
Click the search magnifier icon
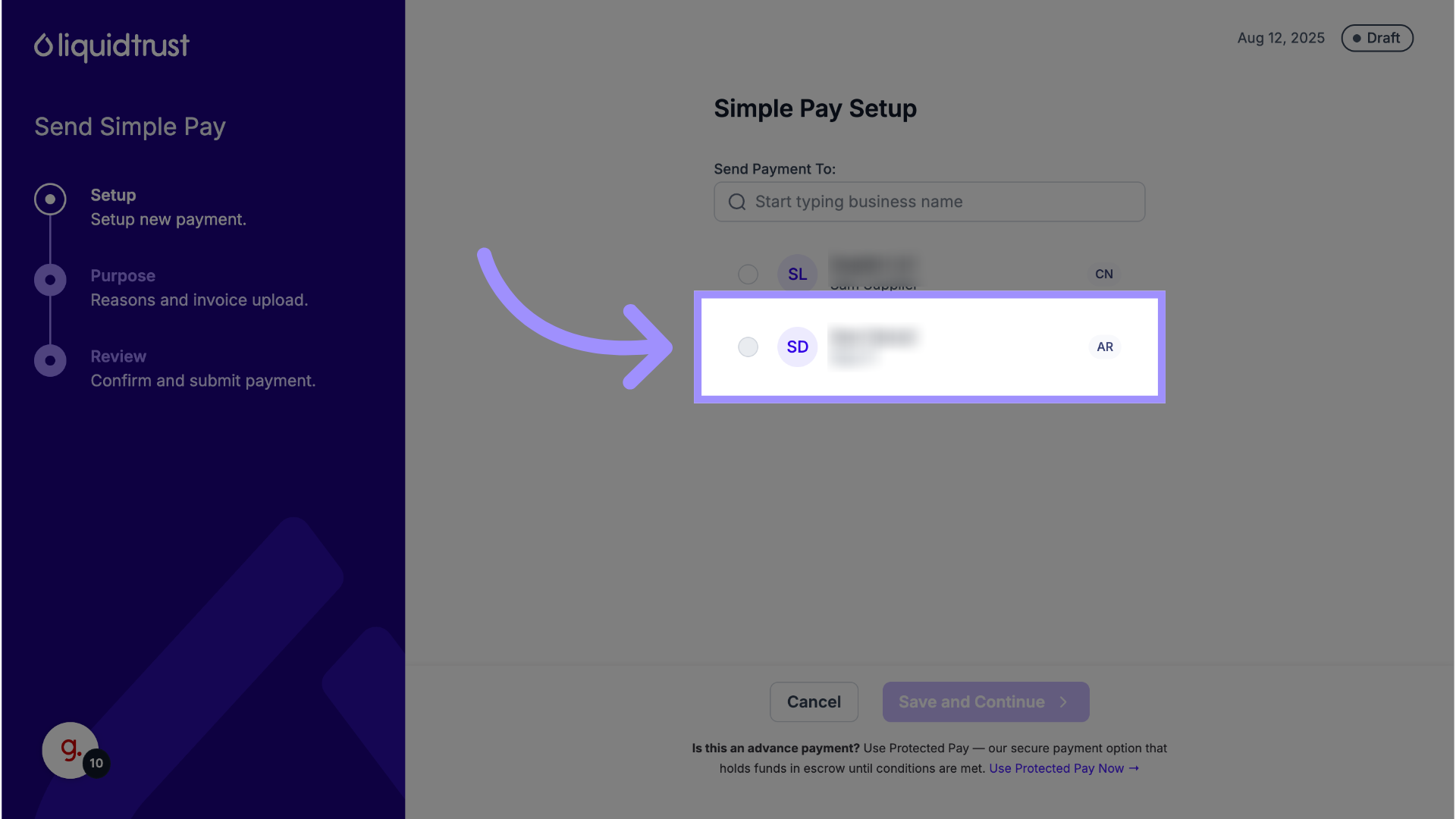(736, 202)
